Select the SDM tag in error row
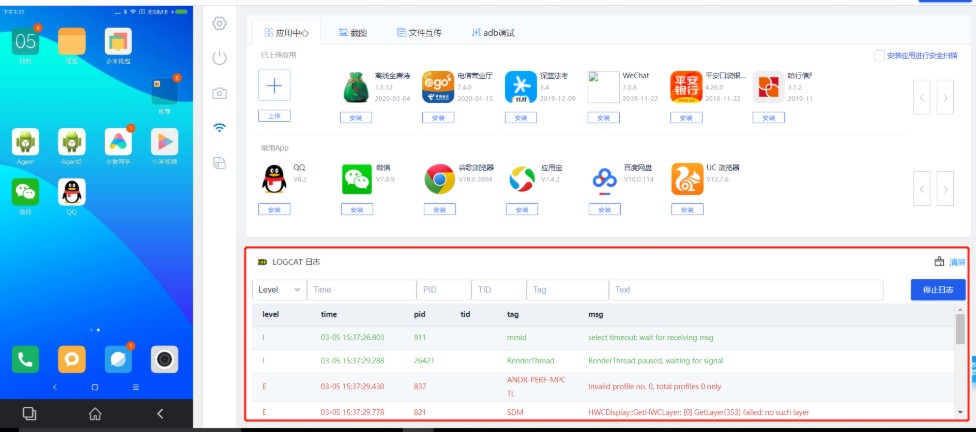The width and height of the screenshot is (976, 435). (514, 413)
